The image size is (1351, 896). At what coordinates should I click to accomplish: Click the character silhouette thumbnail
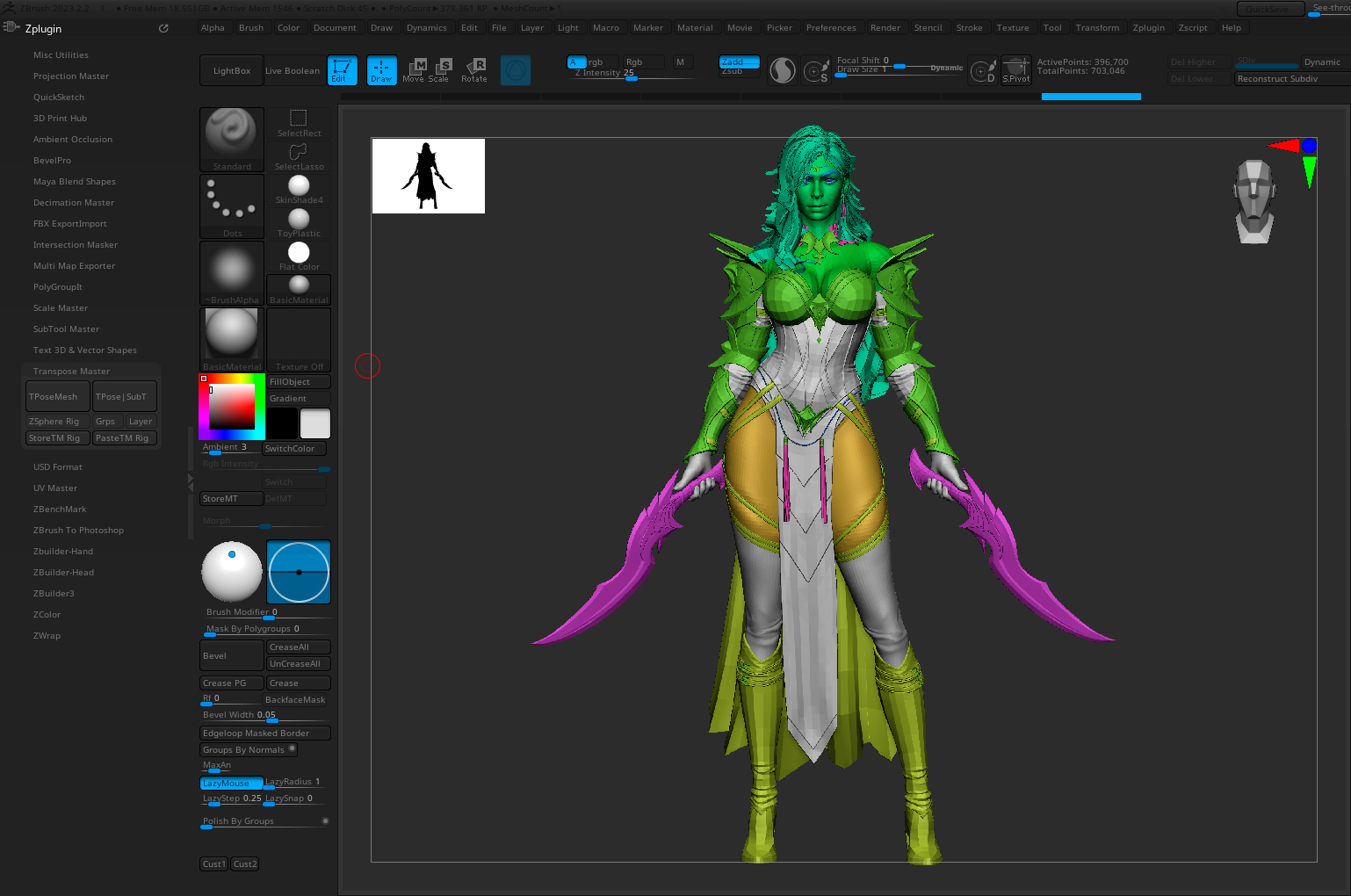(x=429, y=176)
